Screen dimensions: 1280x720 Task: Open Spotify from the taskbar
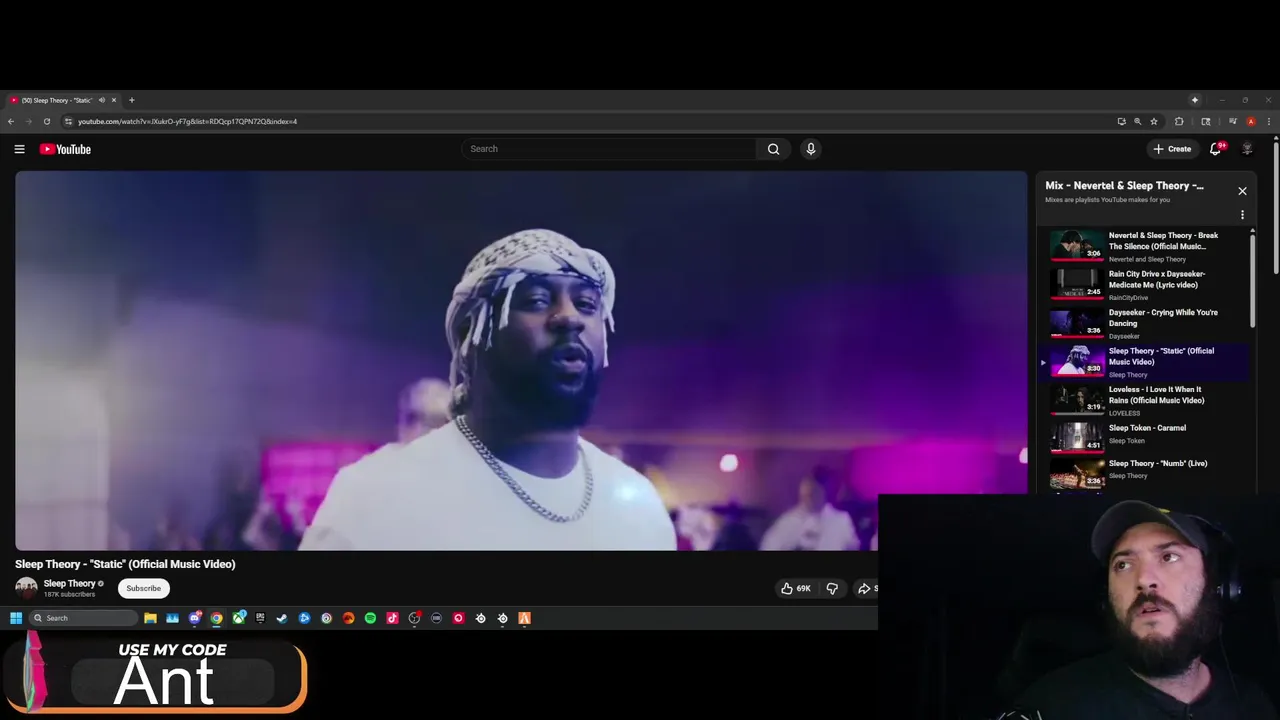pos(370,618)
